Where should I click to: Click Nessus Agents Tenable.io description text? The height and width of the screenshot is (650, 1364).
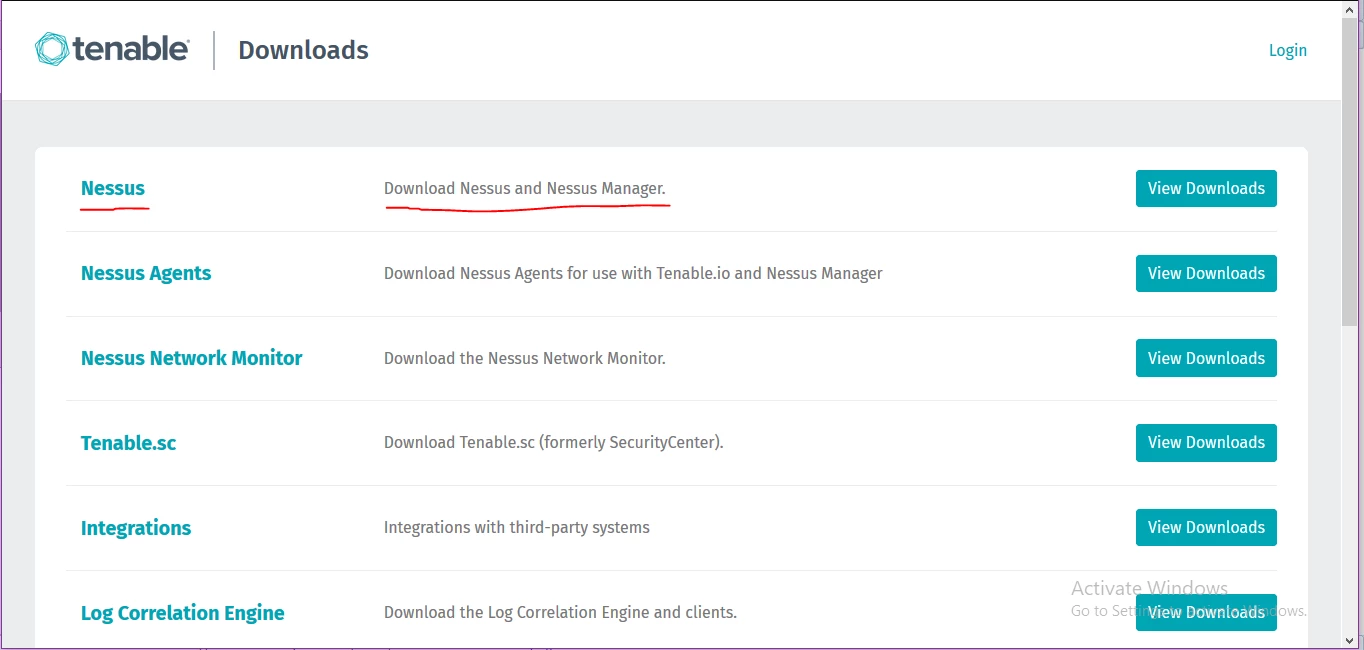click(633, 273)
